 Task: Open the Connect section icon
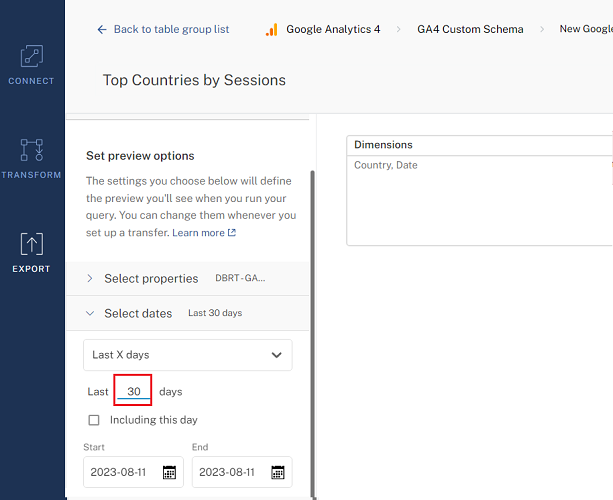[32, 56]
